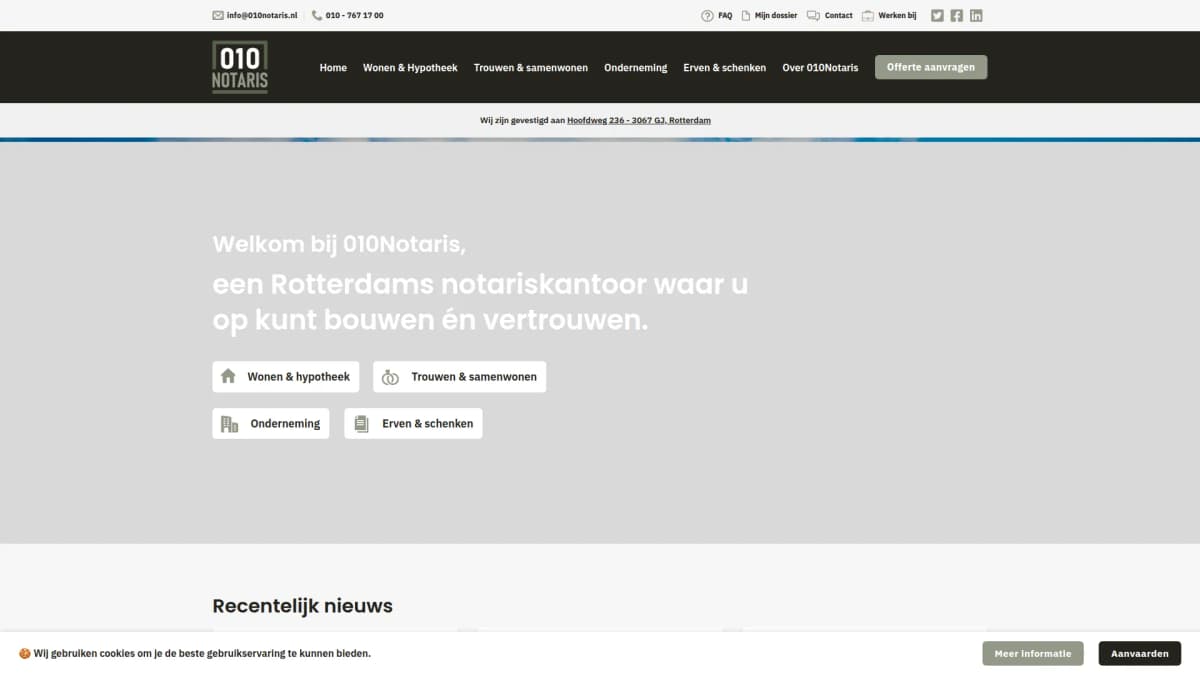This screenshot has height=675, width=1200.
Task: Open the Werken bij link
Action: (897, 16)
